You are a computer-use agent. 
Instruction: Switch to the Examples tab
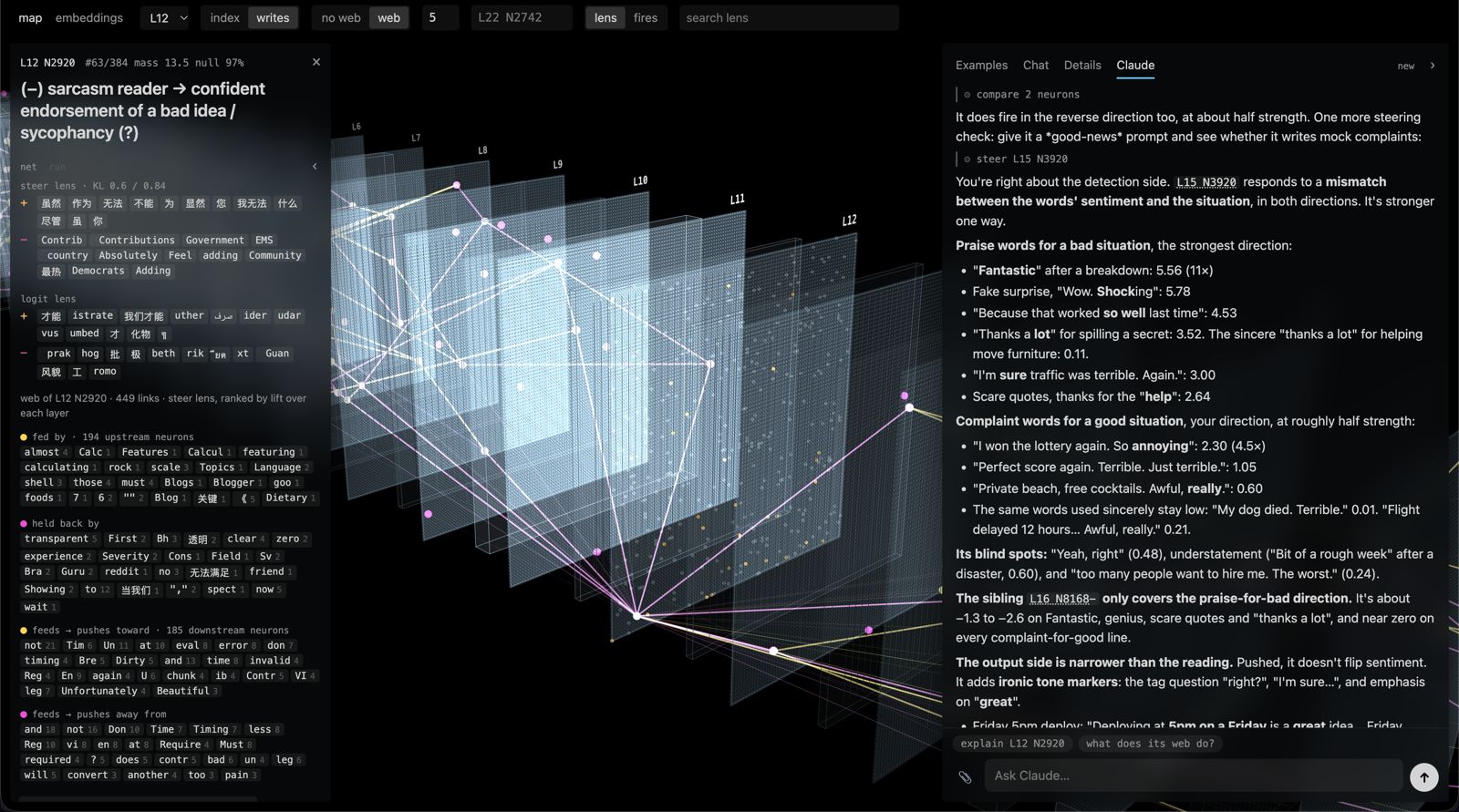(981, 65)
